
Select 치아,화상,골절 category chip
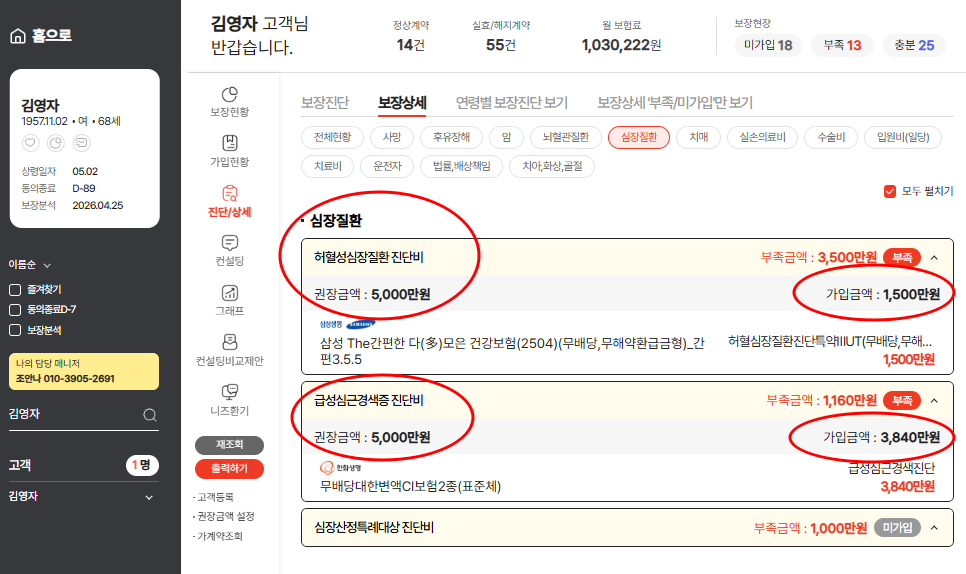click(x=552, y=166)
